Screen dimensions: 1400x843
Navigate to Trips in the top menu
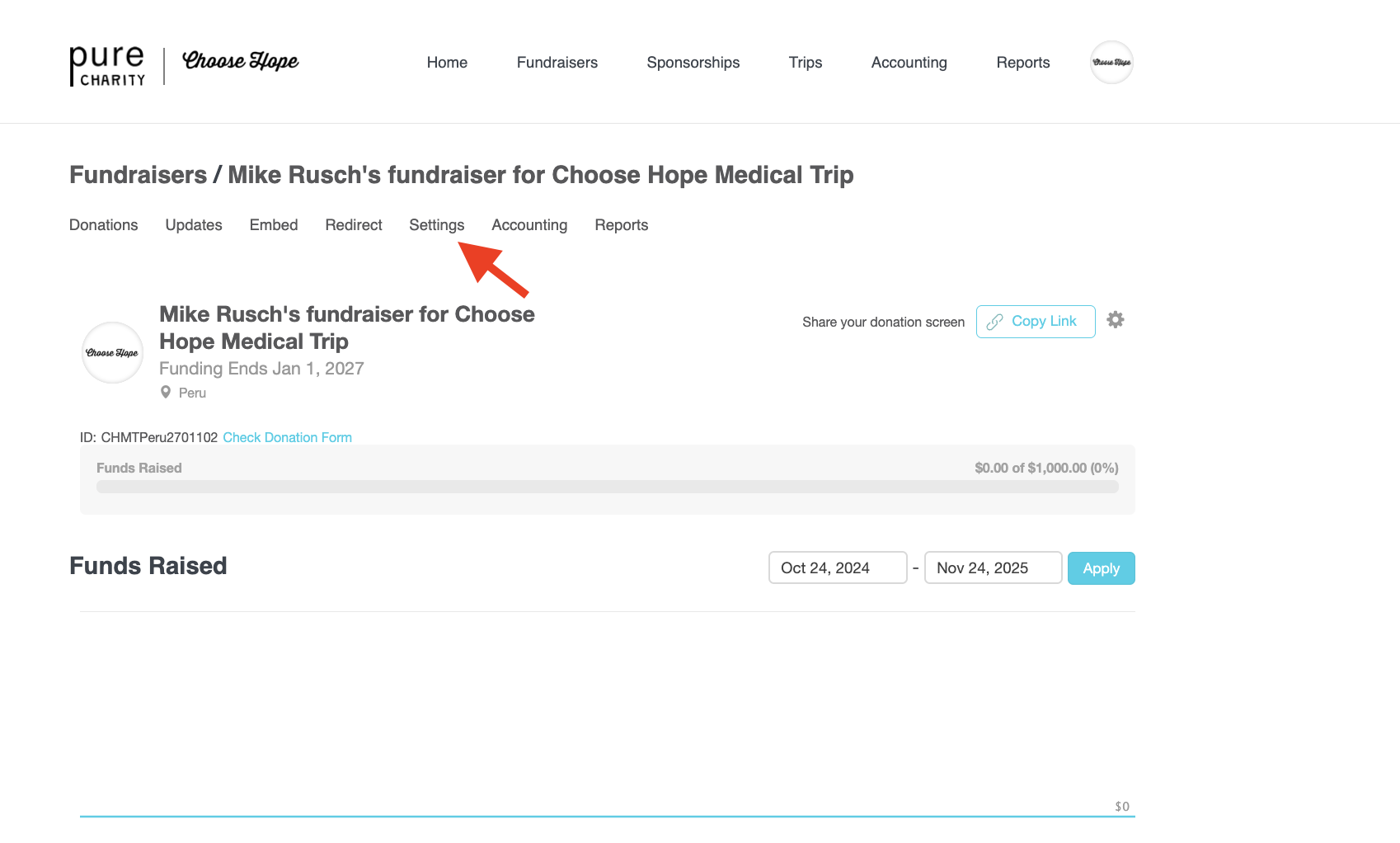(805, 63)
